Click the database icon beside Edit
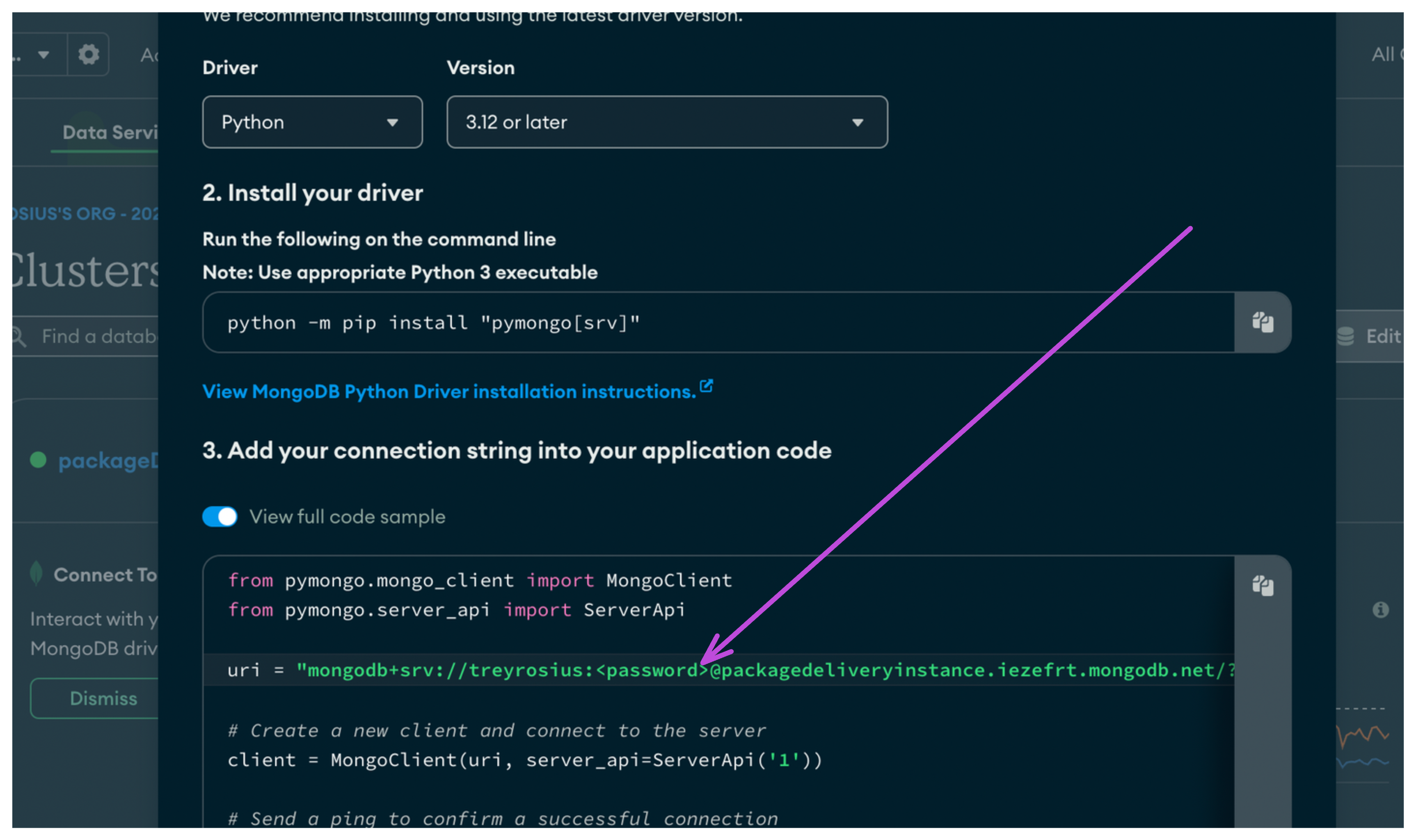 [1345, 336]
